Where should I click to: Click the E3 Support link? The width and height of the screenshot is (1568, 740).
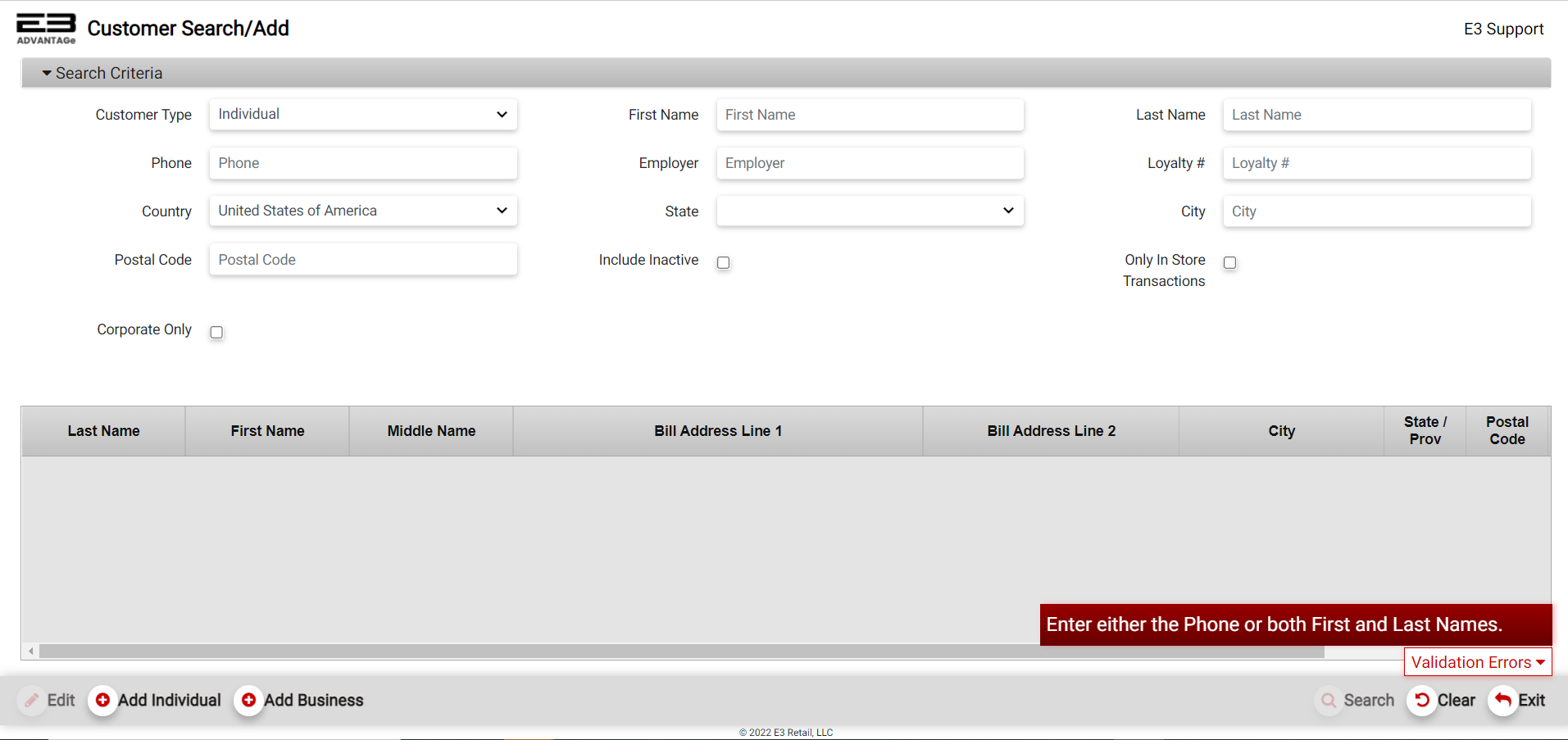[1503, 29]
